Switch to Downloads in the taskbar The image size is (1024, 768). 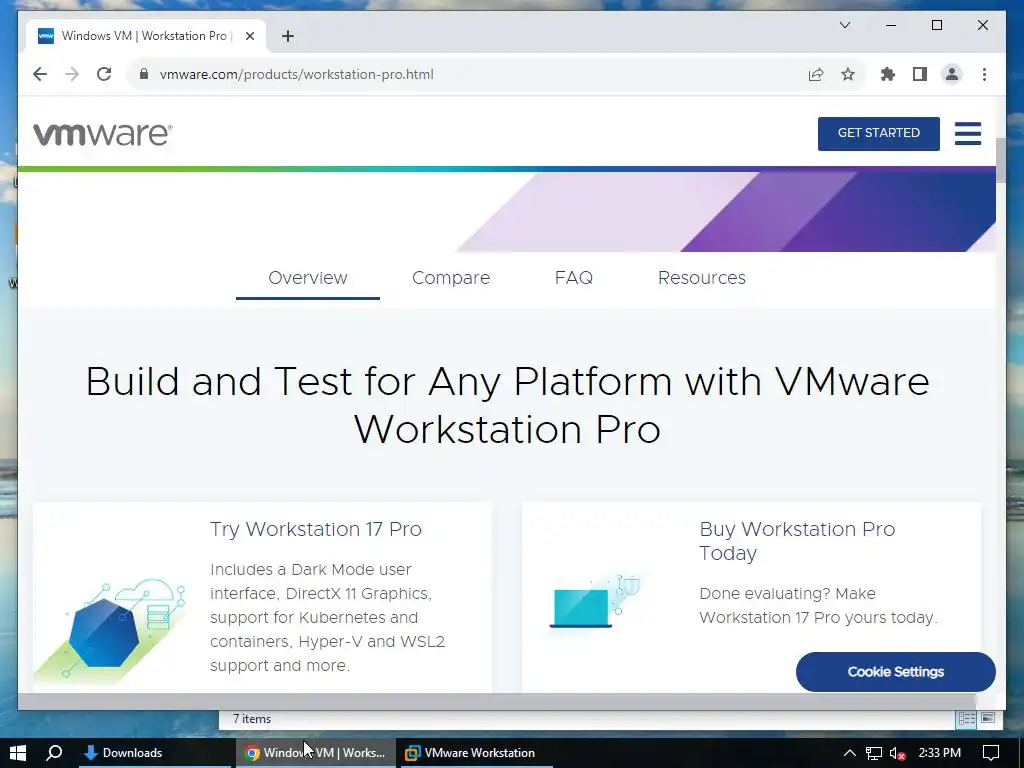point(155,753)
